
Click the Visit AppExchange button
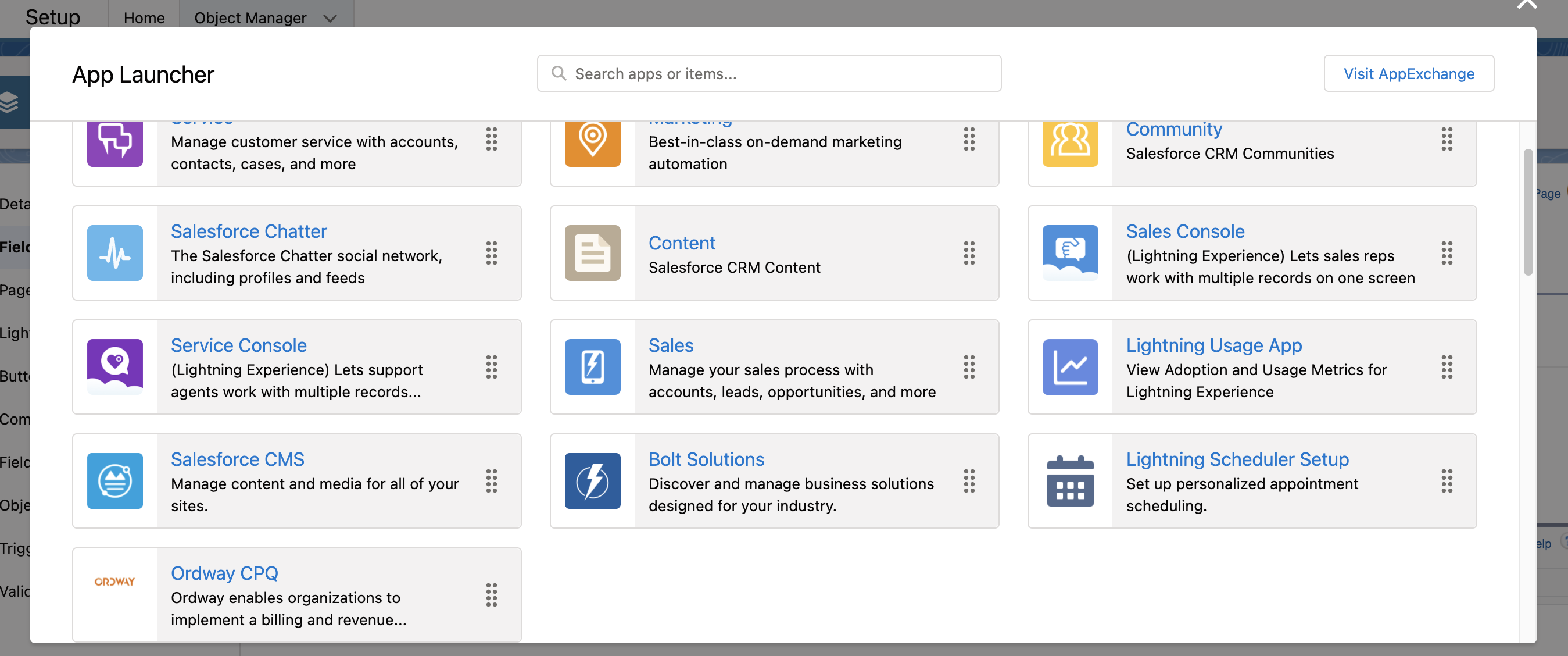1409,73
